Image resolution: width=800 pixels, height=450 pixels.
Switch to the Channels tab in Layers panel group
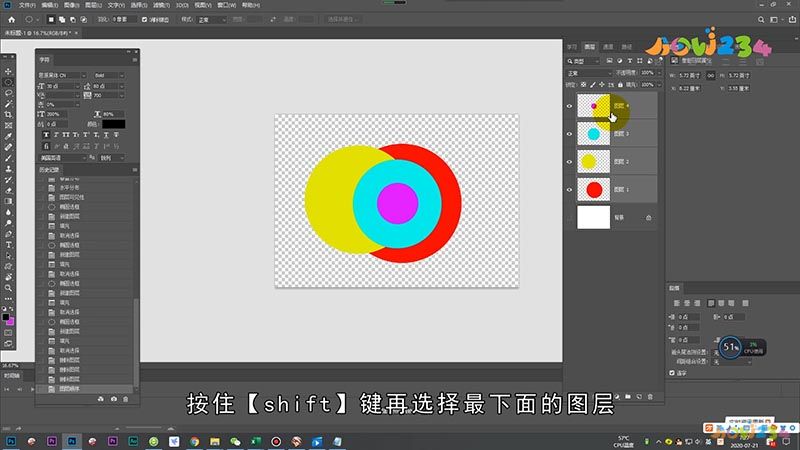pos(608,47)
